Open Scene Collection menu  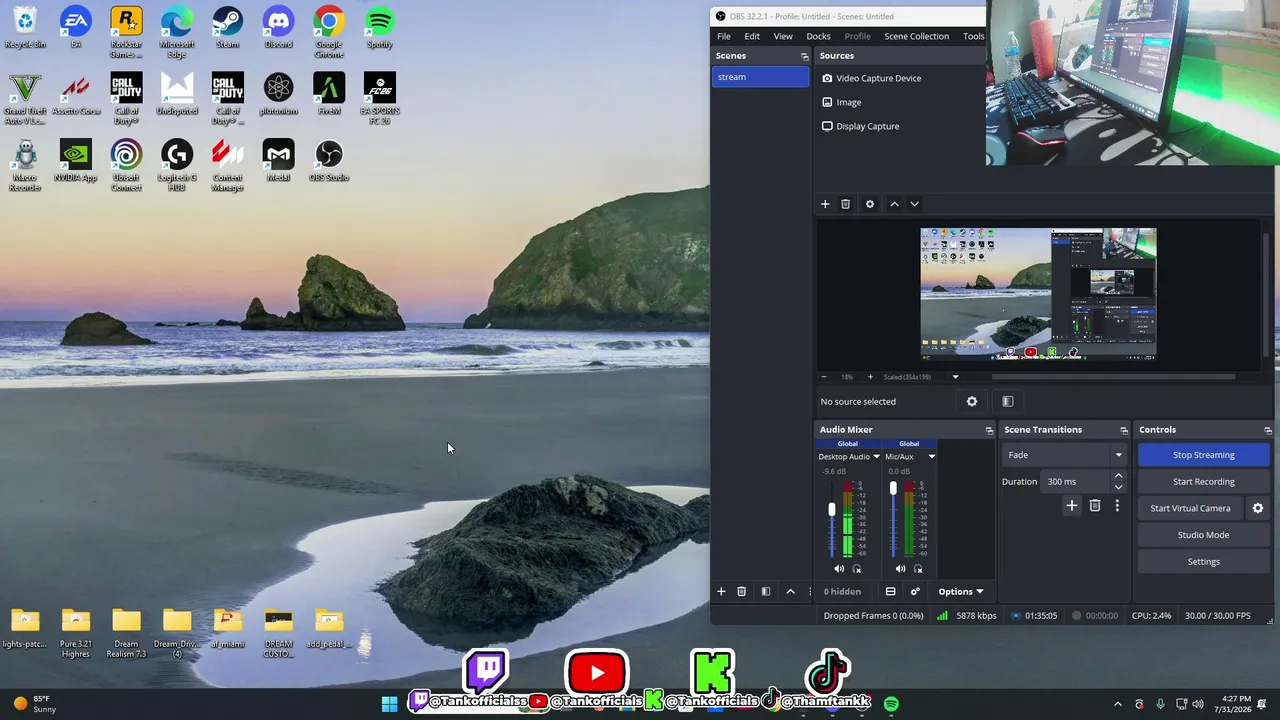point(916,36)
